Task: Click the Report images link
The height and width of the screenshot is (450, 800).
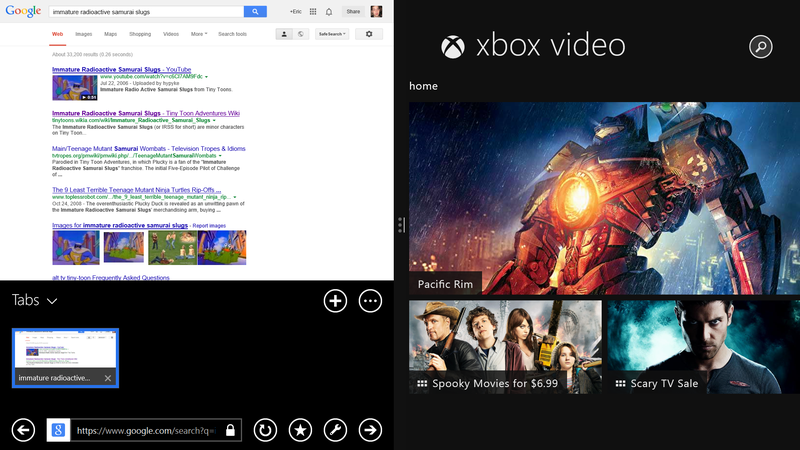Action: point(209,226)
